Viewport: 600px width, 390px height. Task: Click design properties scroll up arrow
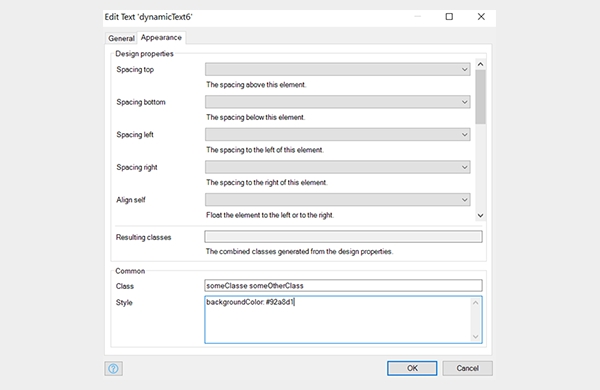[481, 64]
